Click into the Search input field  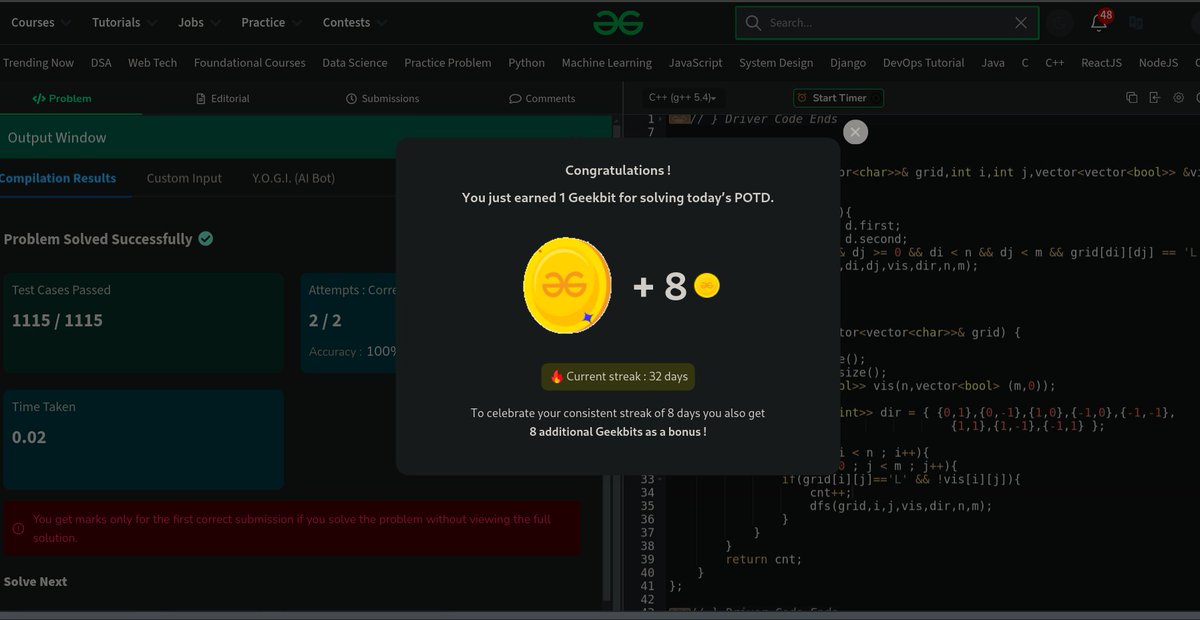pyautogui.click(x=885, y=22)
